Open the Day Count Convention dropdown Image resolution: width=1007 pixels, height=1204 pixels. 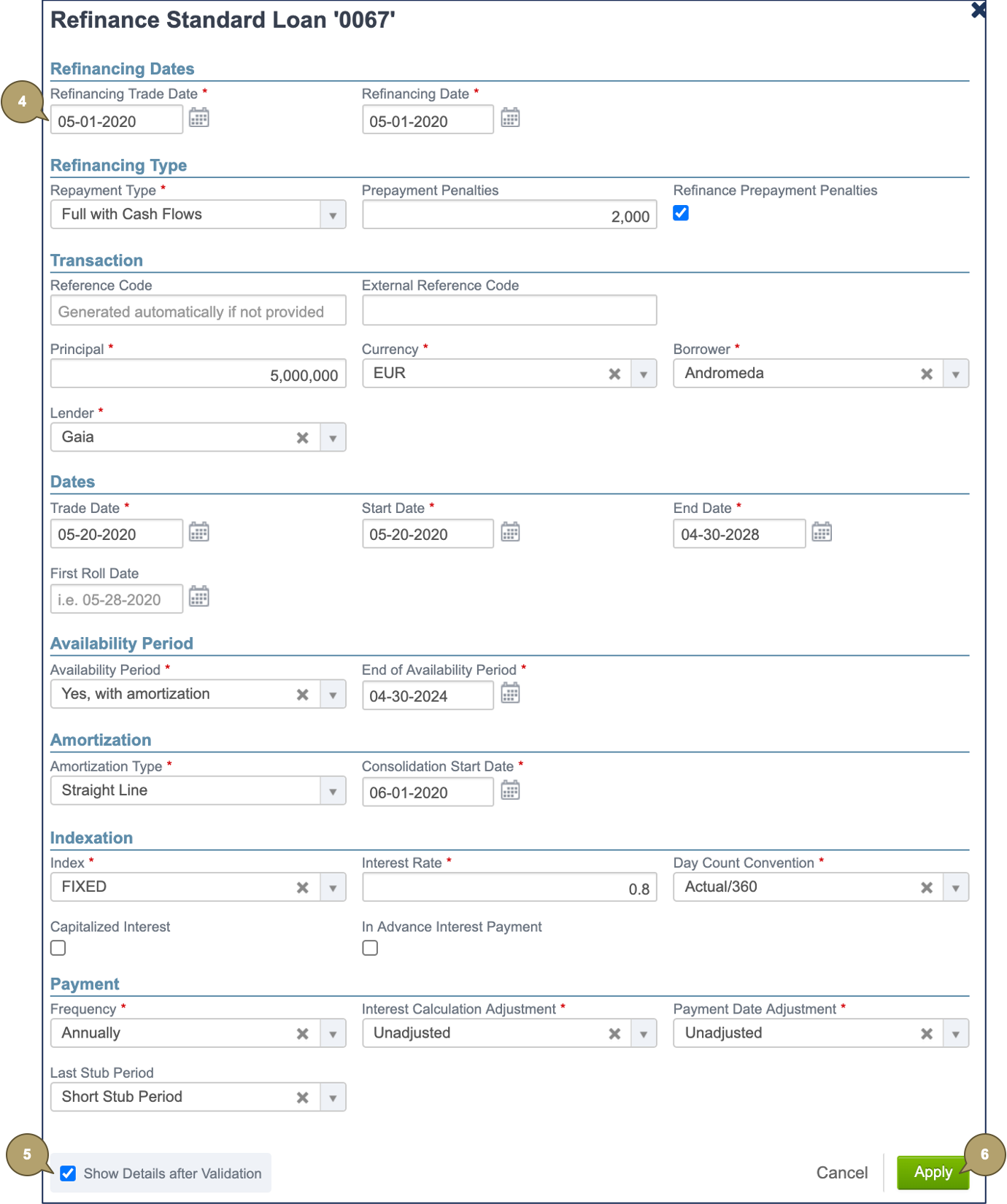coord(955,888)
